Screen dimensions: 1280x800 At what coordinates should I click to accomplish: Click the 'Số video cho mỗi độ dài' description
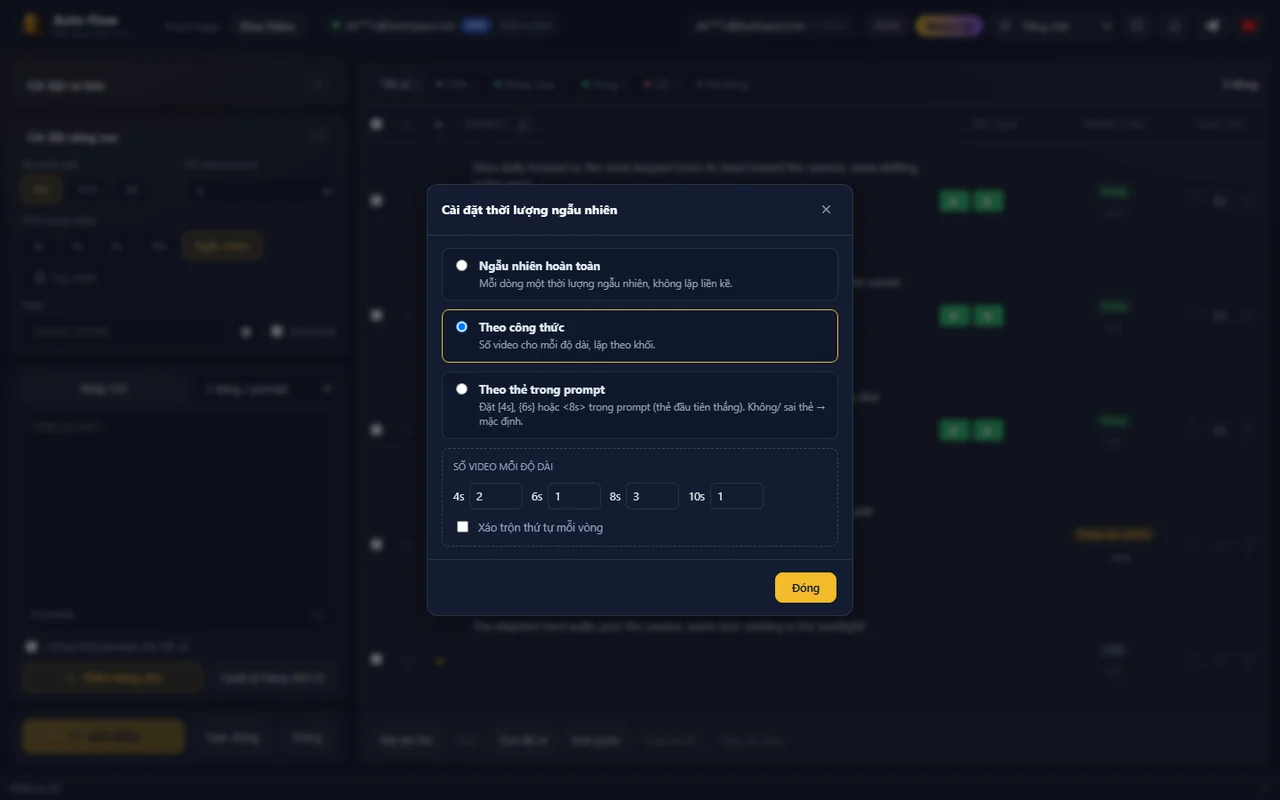click(x=567, y=345)
